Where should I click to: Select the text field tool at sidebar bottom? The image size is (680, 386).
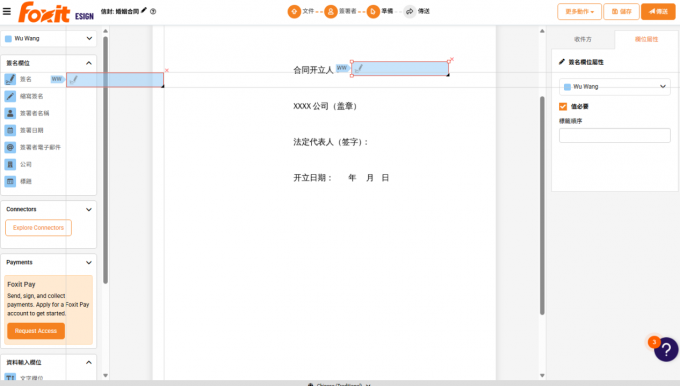(x=10, y=378)
